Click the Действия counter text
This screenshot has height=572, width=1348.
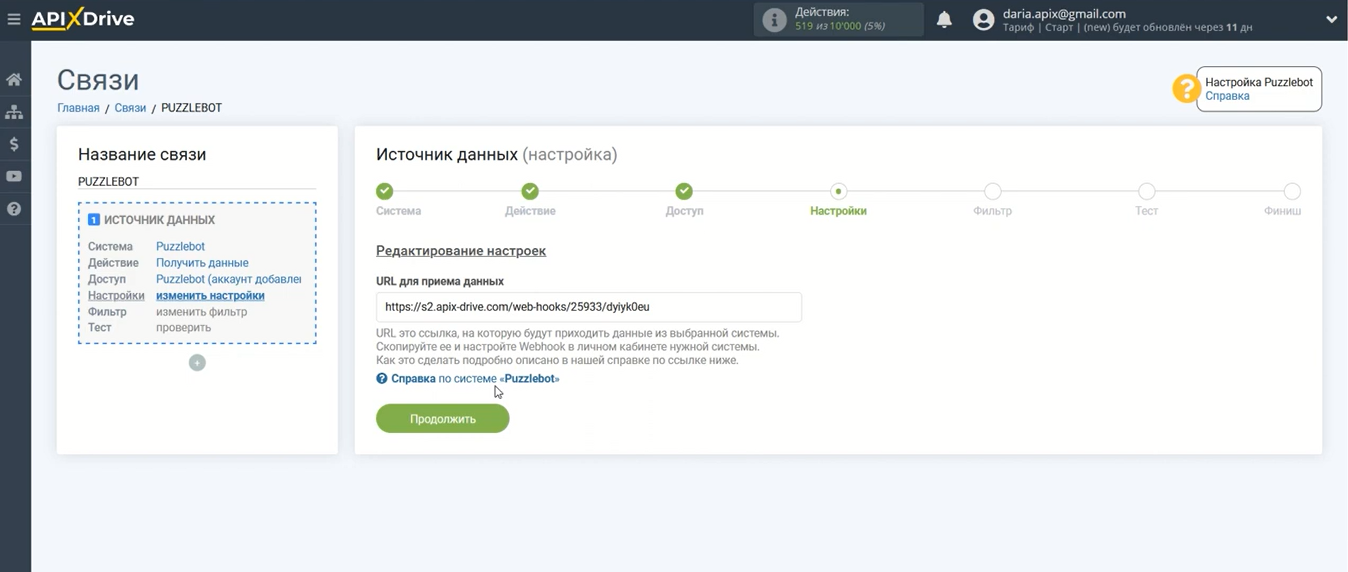pyautogui.click(x=839, y=19)
